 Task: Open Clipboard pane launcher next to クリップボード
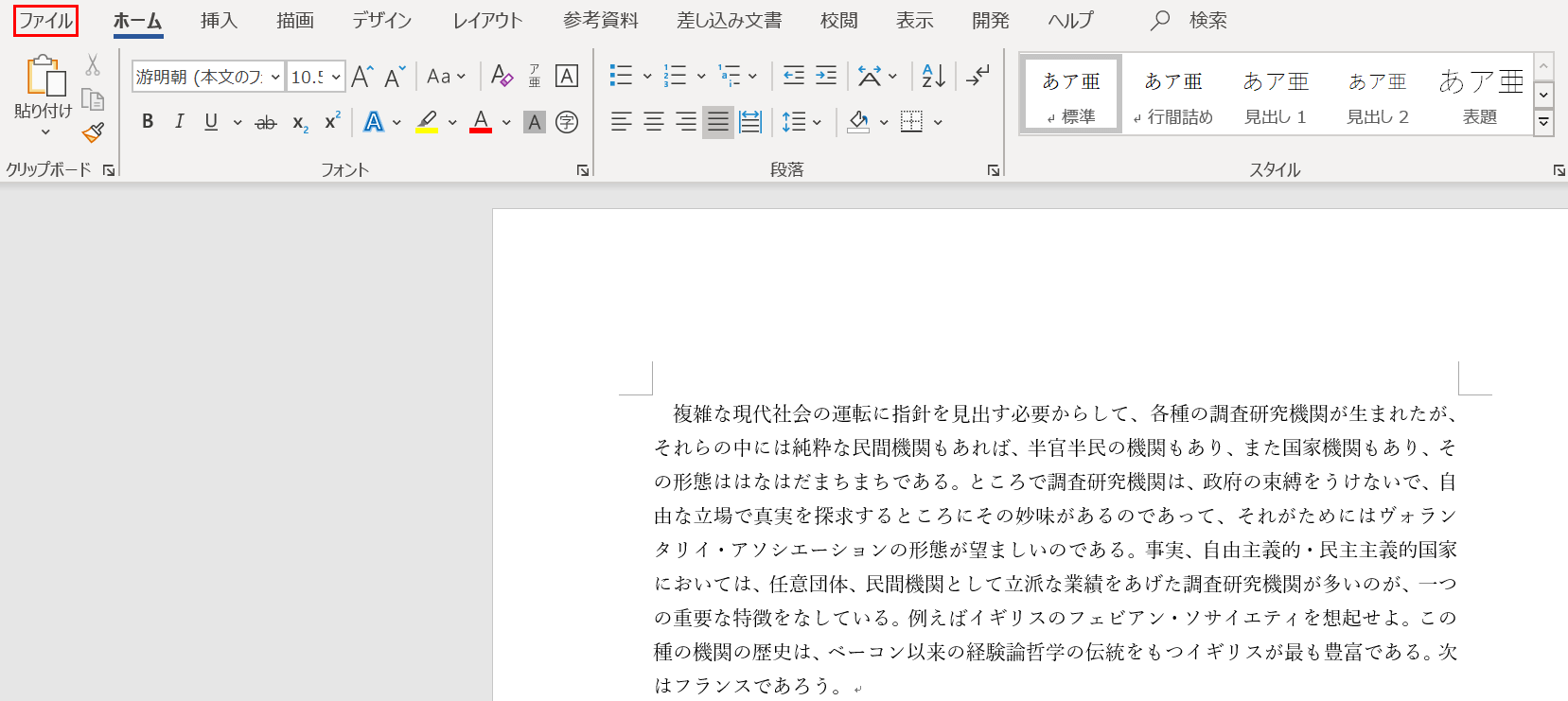[x=109, y=170]
